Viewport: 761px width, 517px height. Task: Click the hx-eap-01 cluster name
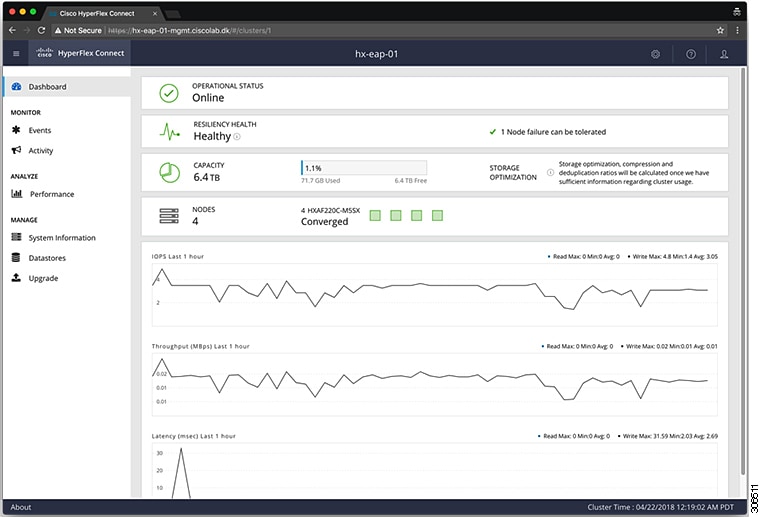(x=377, y=54)
